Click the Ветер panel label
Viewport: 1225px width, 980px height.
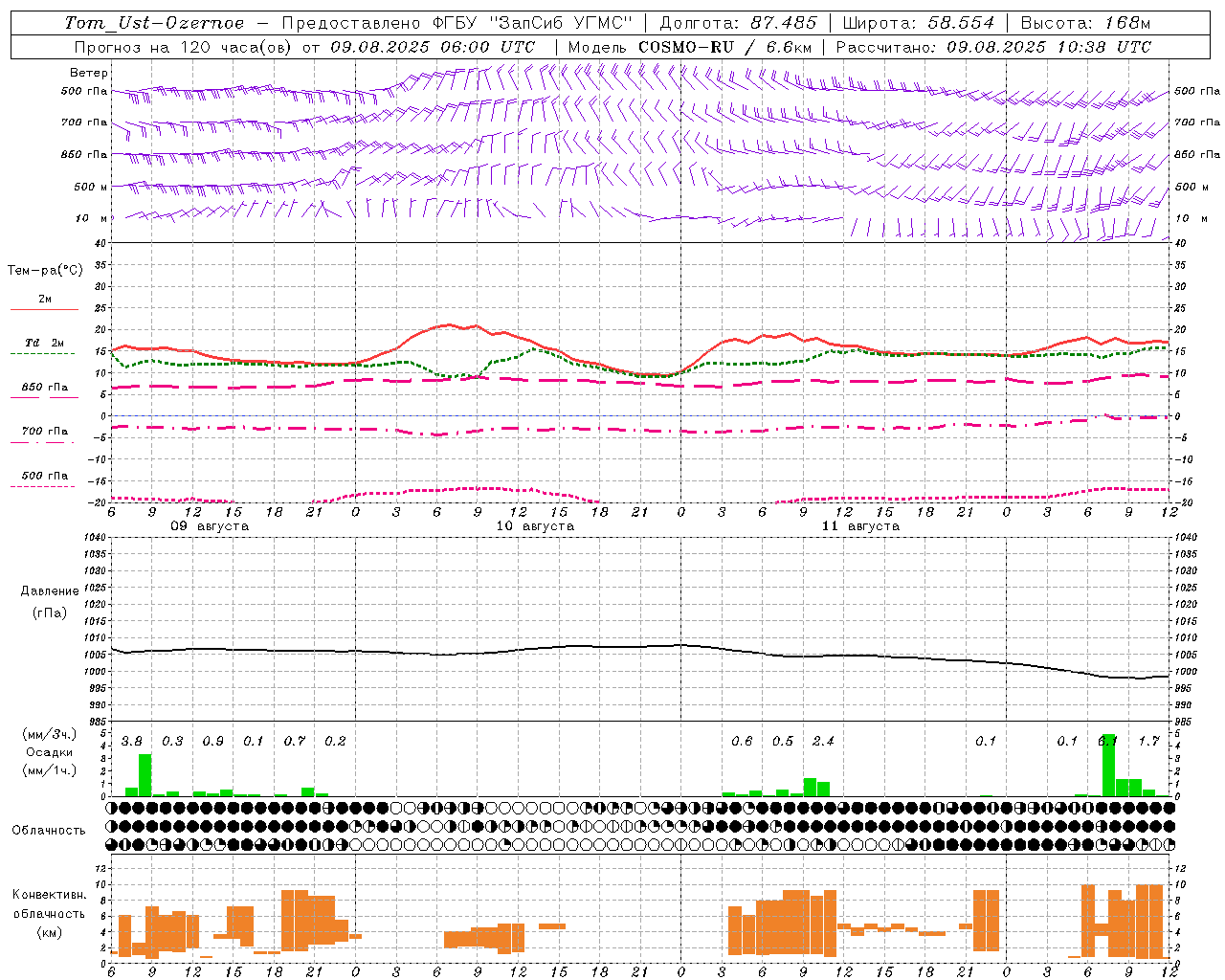[89, 73]
